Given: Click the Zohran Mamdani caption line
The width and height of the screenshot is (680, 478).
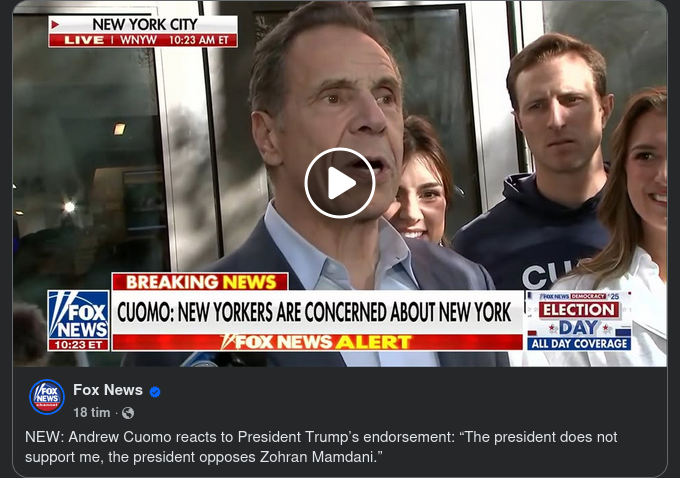Looking at the screenshot, I should 204,457.
